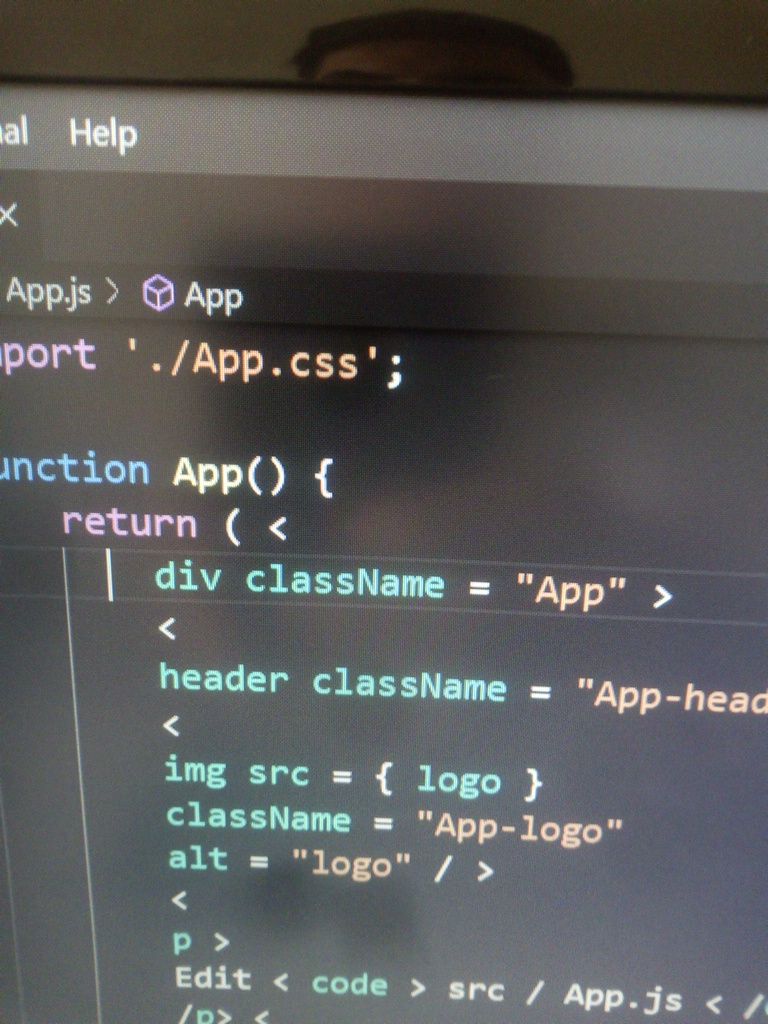768x1024 pixels.
Task: Open the Help menu
Action: tap(103, 135)
